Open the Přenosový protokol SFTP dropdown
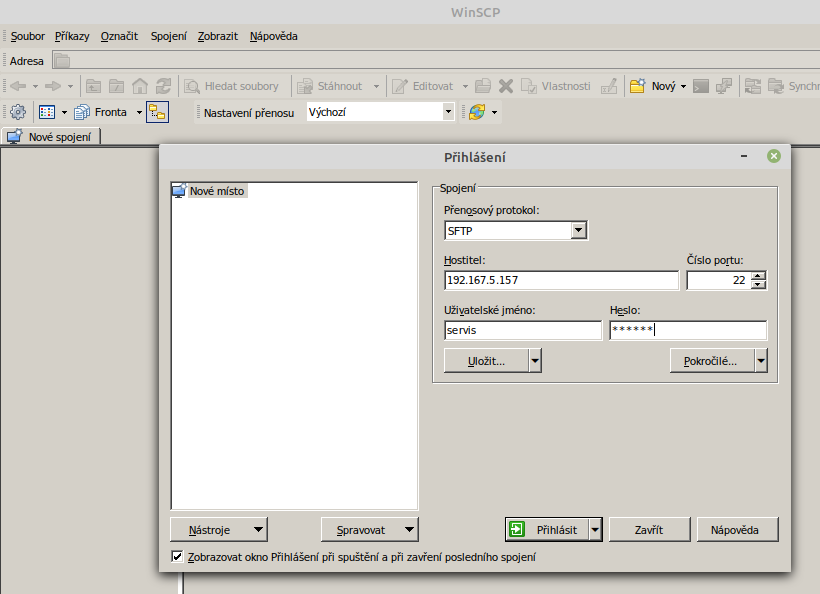 click(577, 231)
